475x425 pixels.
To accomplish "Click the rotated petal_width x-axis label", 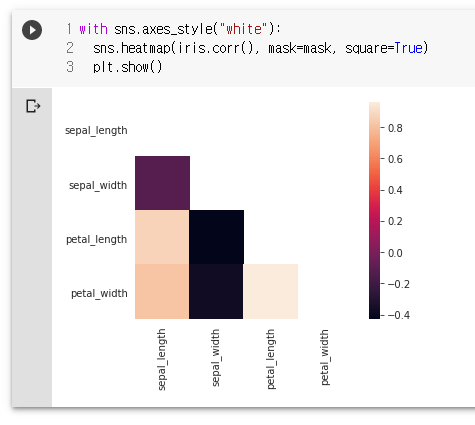I will 325,357.
